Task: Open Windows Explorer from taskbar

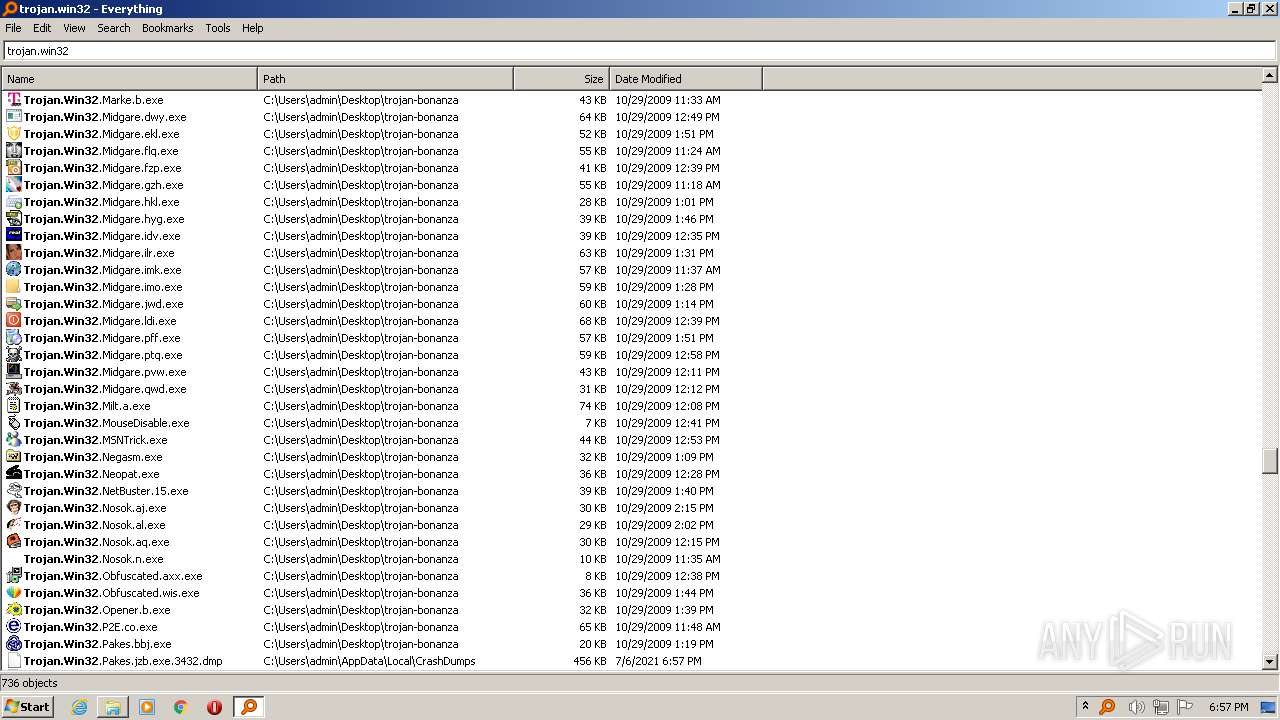Action: (x=113, y=707)
